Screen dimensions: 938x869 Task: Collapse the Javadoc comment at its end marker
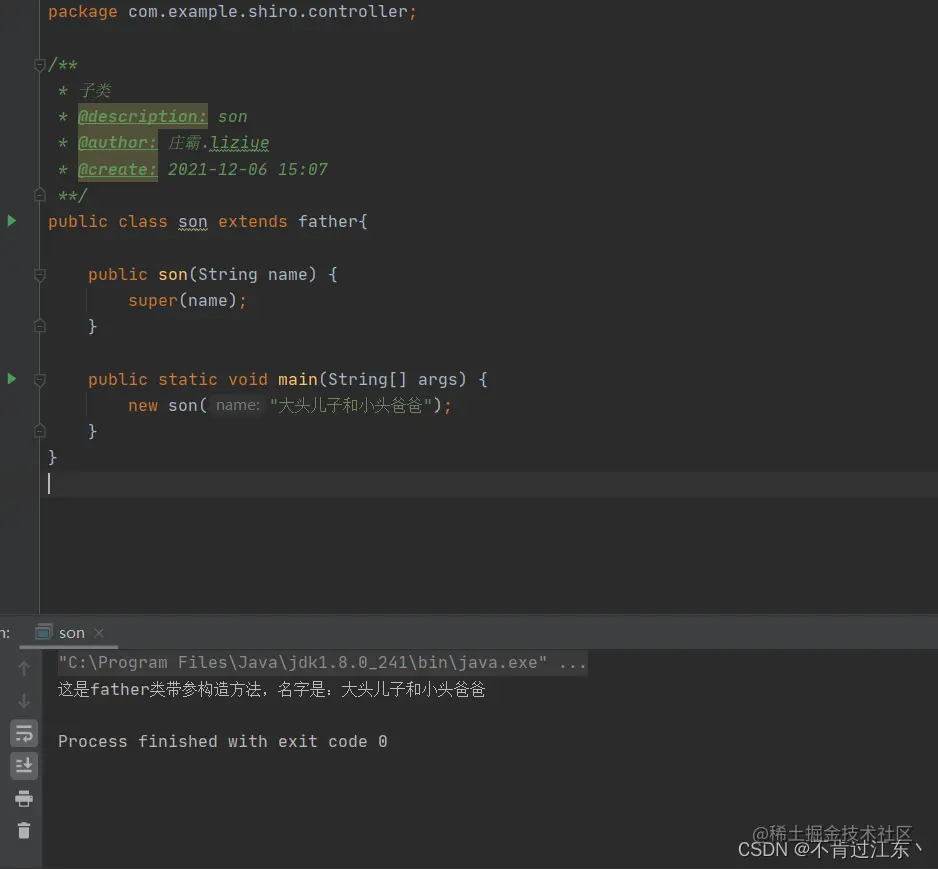click(39, 195)
